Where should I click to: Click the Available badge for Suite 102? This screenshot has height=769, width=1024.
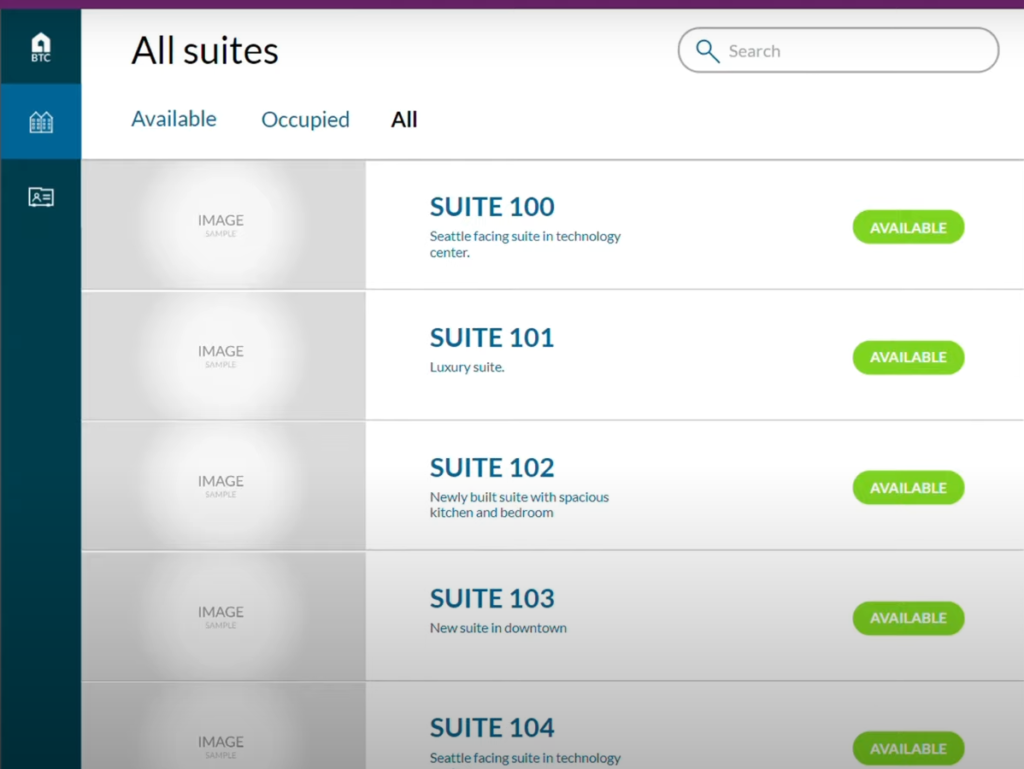[x=908, y=488]
